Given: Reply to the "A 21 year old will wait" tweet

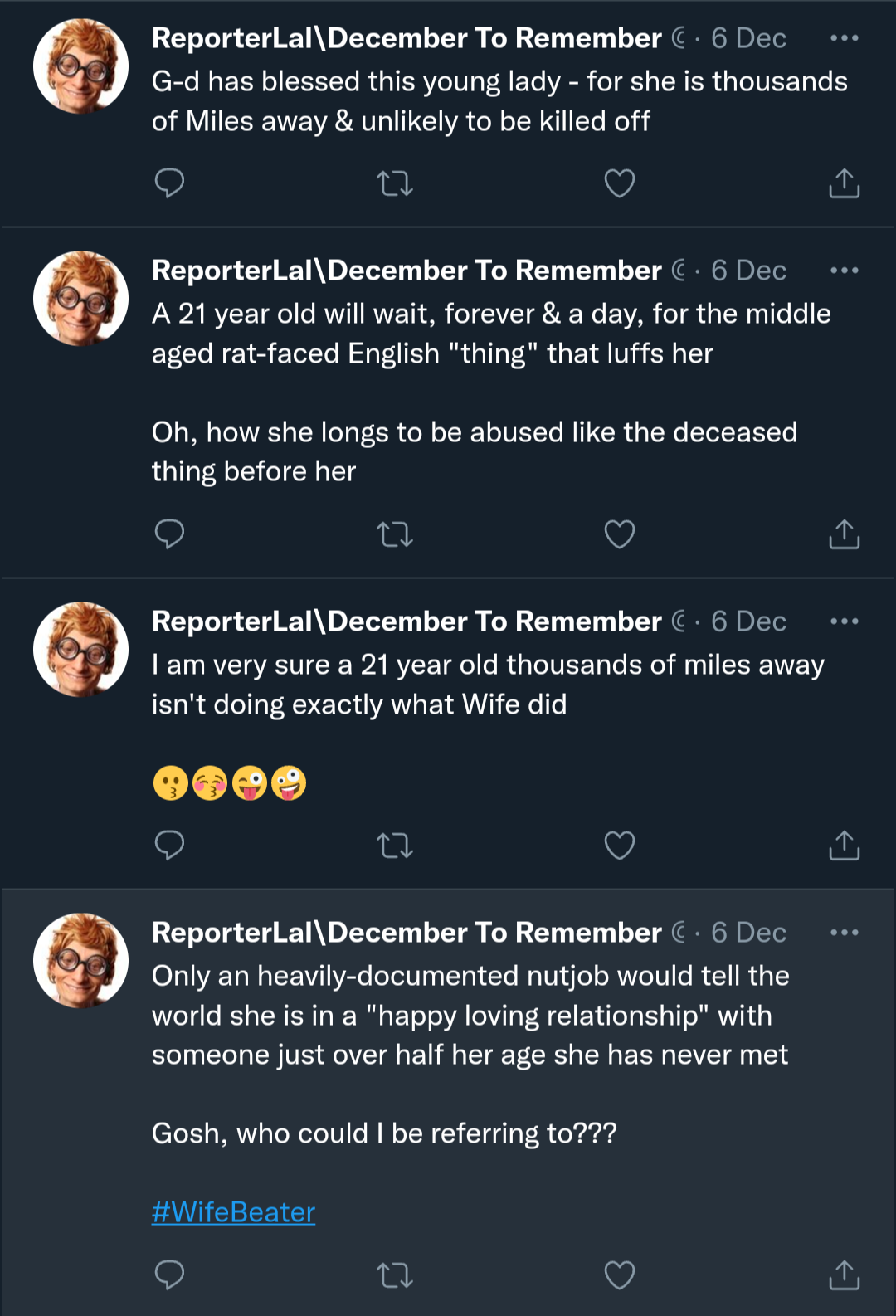Looking at the screenshot, I should pos(169,534).
